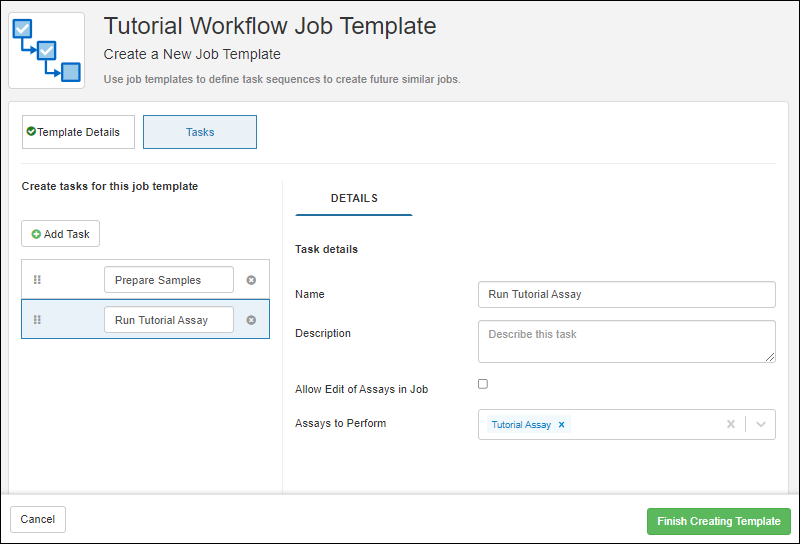Click the green plus Add Task button
The width and height of the screenshot is (800, 544).
click(60, 234)
